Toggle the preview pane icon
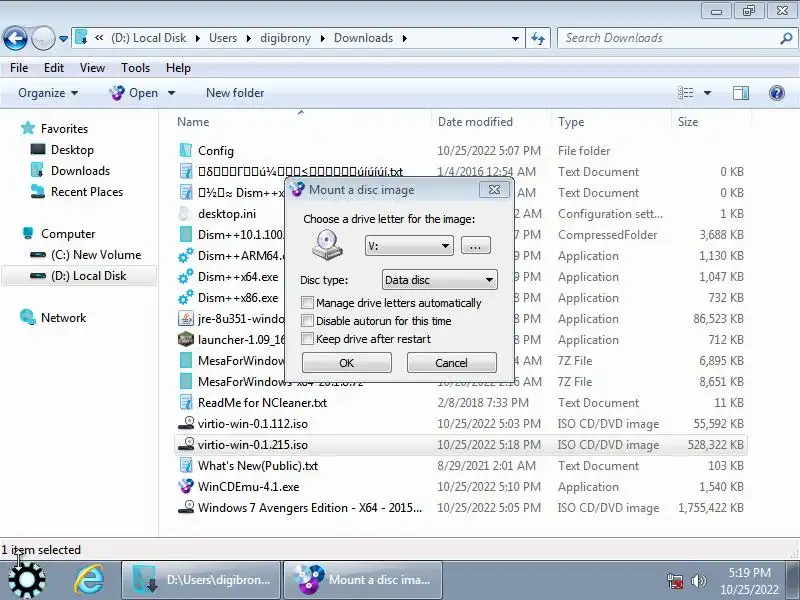The width and height of the screenshot is (800, 600). tap(740, 93)
